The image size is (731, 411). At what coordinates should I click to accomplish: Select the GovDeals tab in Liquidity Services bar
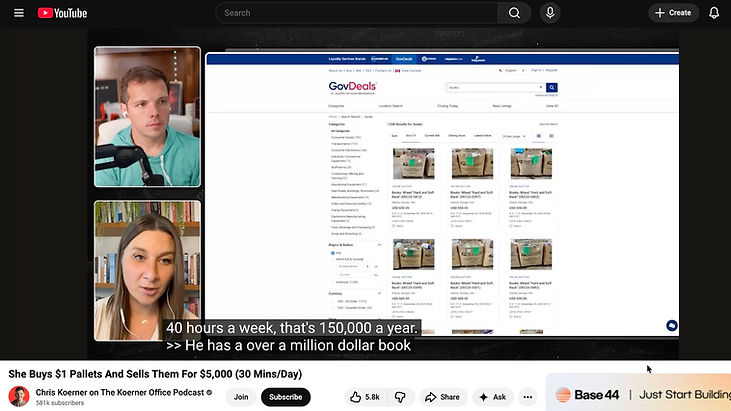[x=404, y=59]
